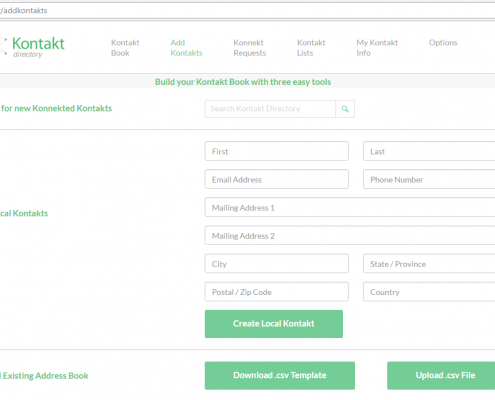Go to Konnekt Requests page
Viewport: 495px width, 400px height.
click(250, 48)
